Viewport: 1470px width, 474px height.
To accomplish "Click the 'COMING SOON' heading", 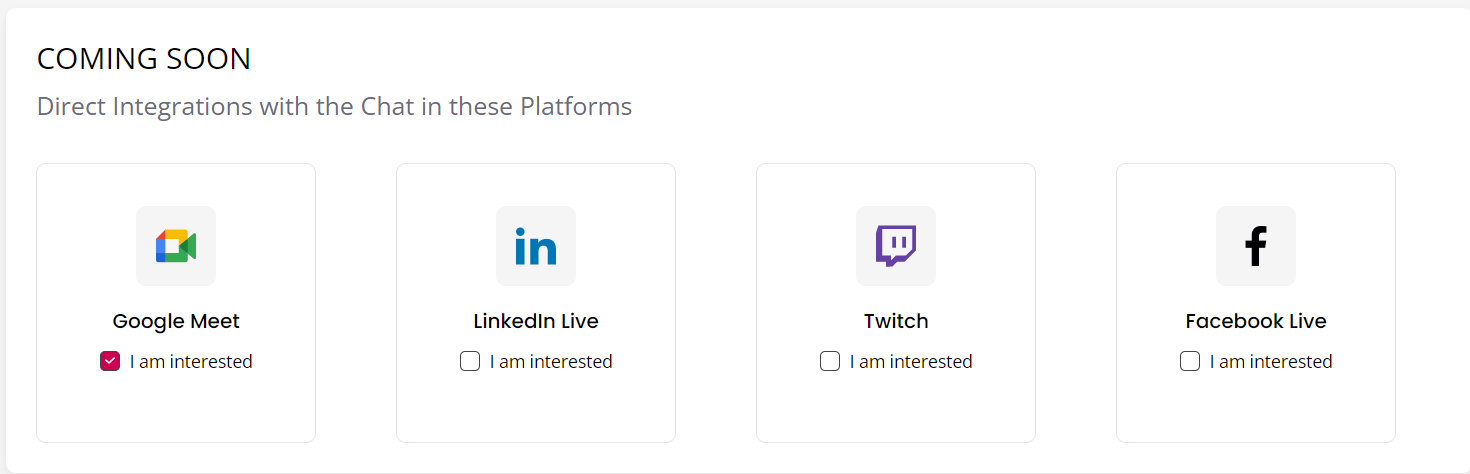I will coord(144,59).
